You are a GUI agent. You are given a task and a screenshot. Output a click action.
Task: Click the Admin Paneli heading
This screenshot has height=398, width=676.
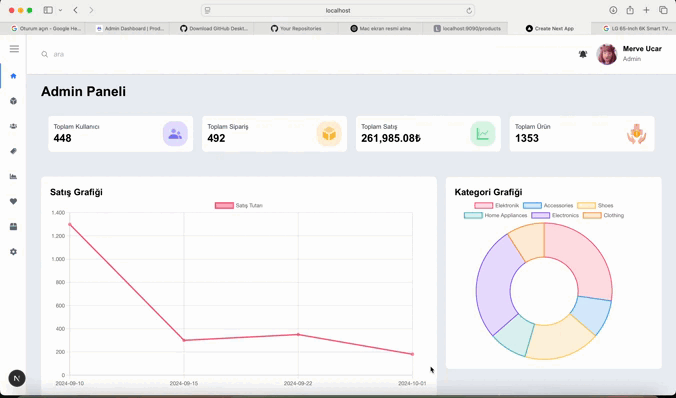83,91
